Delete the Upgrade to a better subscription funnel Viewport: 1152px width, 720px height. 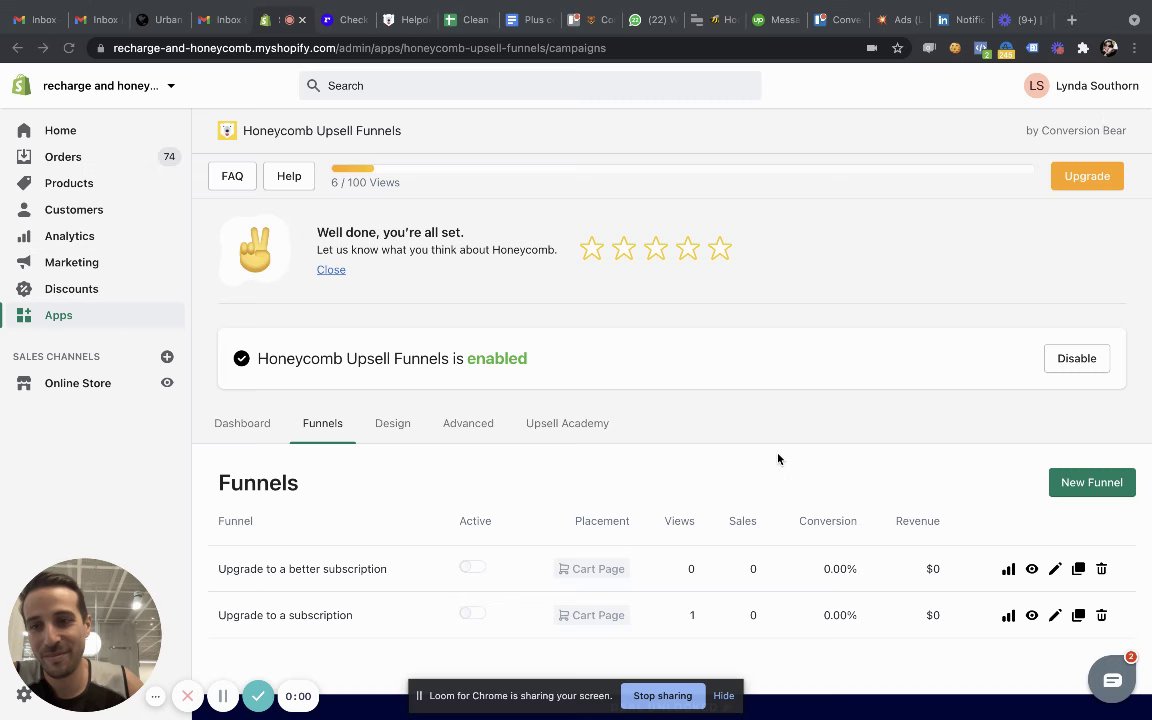1101,569
